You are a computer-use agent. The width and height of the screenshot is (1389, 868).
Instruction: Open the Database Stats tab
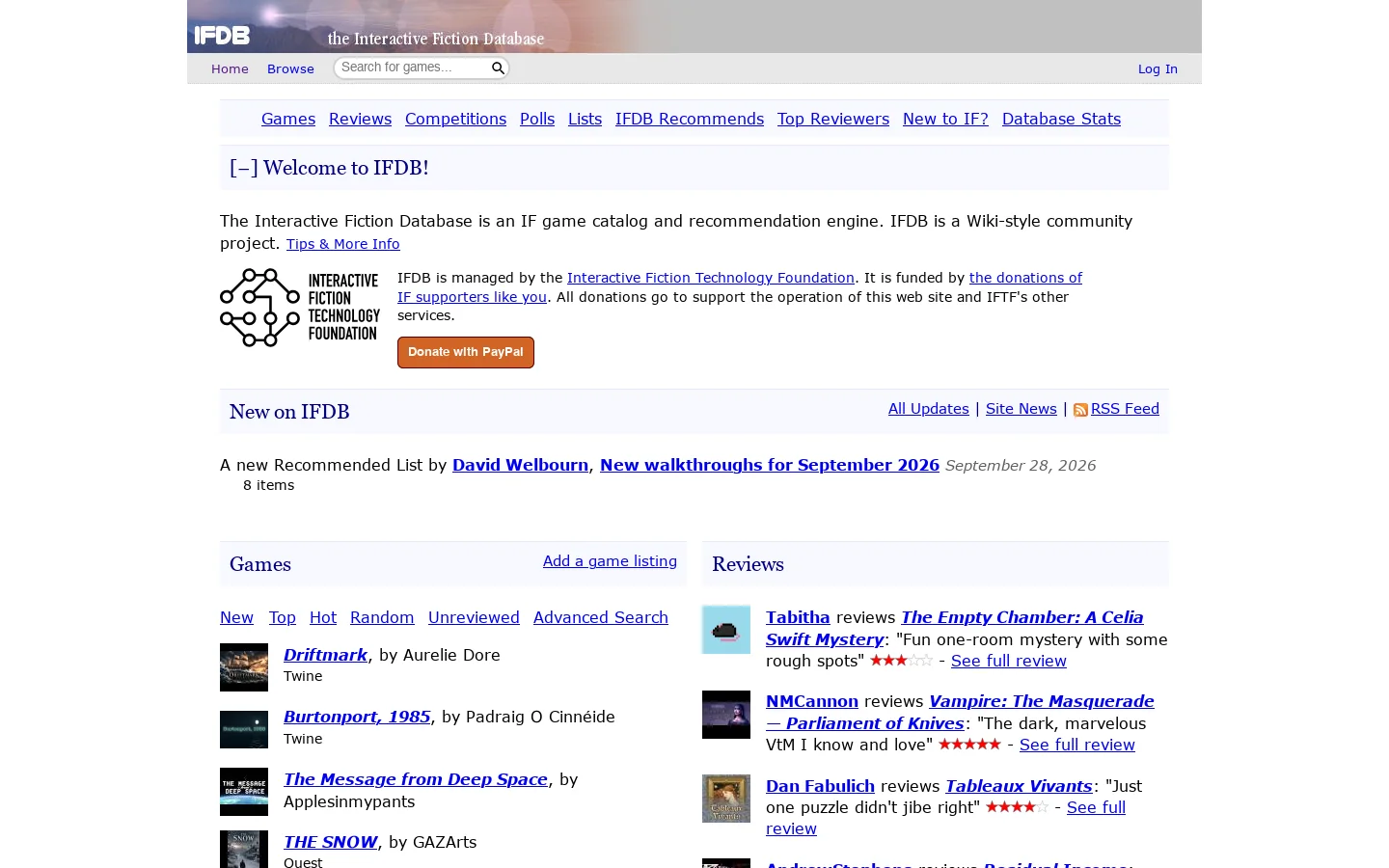[x=1061, y=119]
